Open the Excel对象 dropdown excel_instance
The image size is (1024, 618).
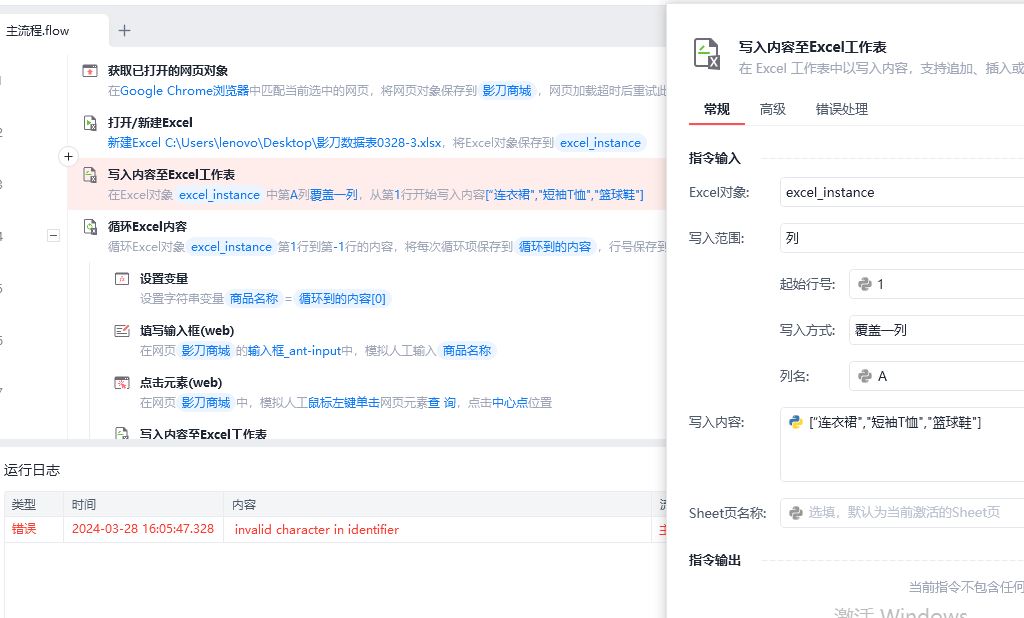(902, 193)
